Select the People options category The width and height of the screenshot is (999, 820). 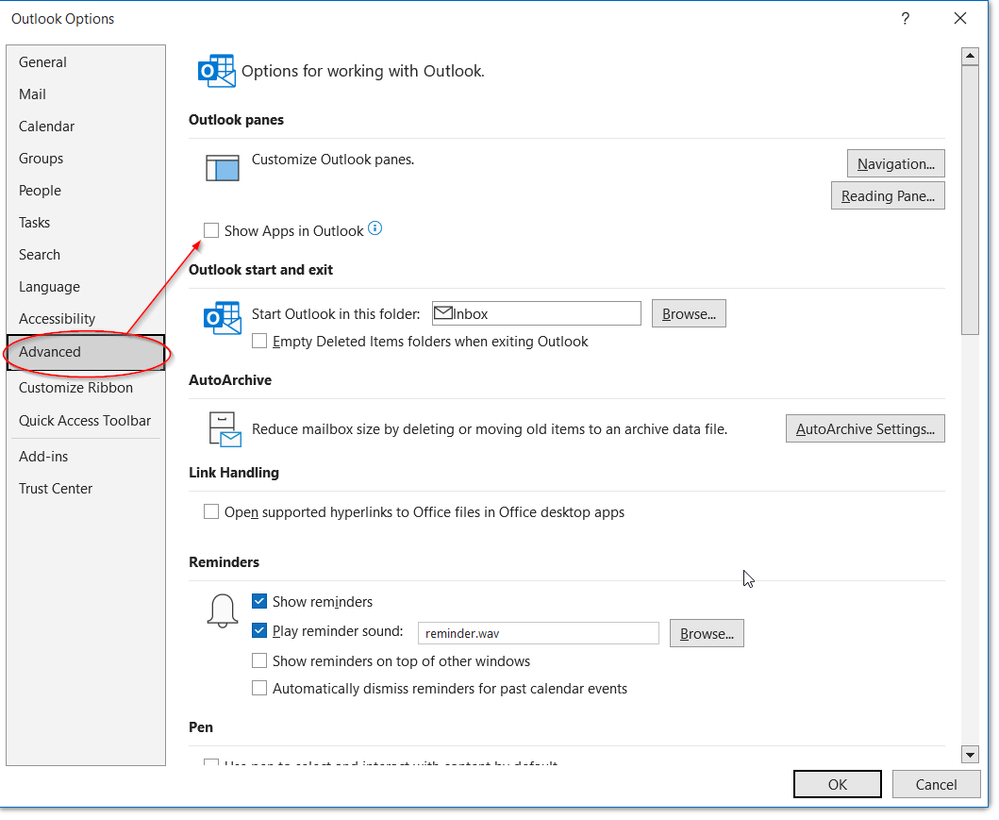pos(86,191)
